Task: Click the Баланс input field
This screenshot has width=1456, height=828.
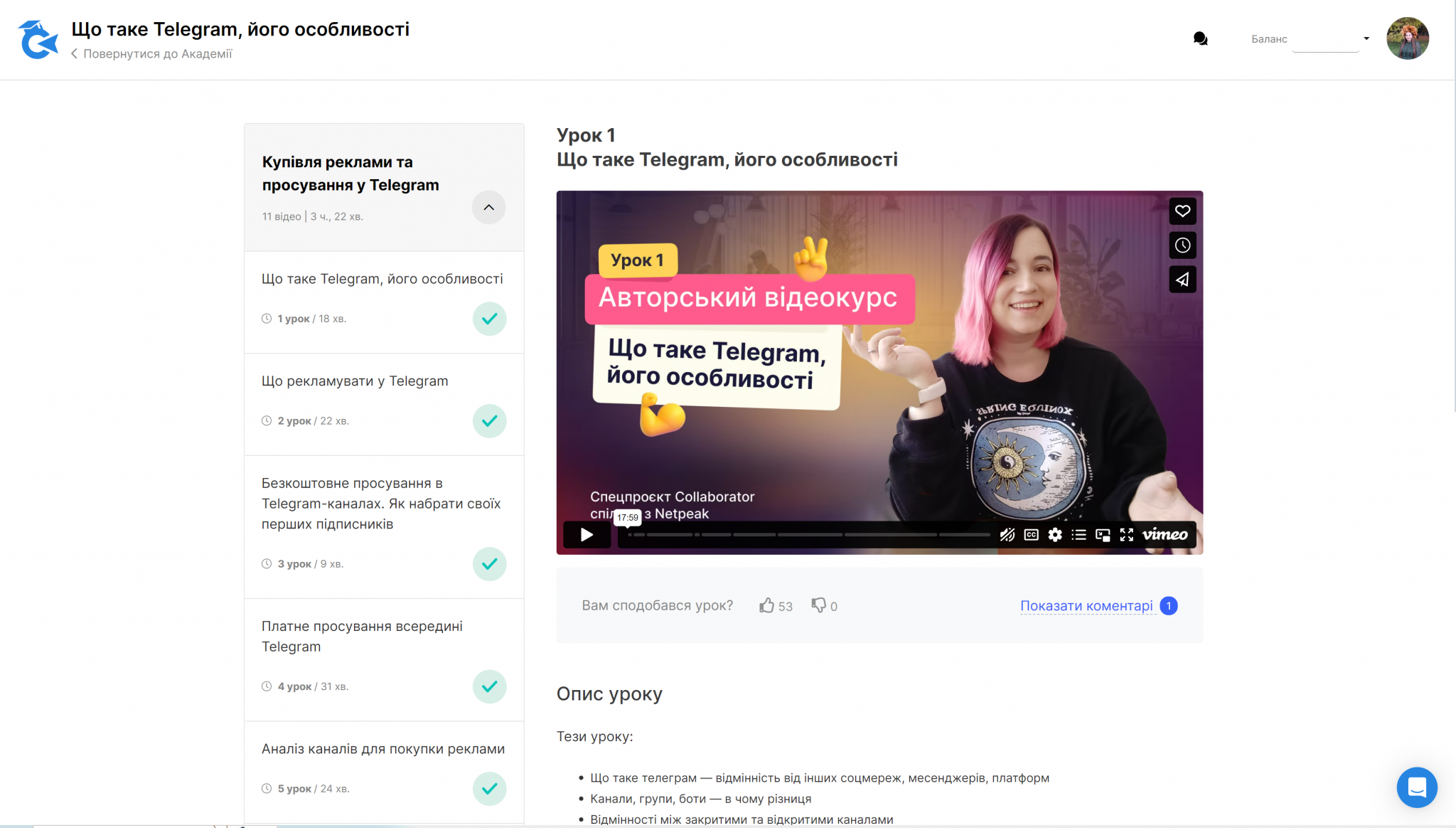Action: click(1325, 40)
